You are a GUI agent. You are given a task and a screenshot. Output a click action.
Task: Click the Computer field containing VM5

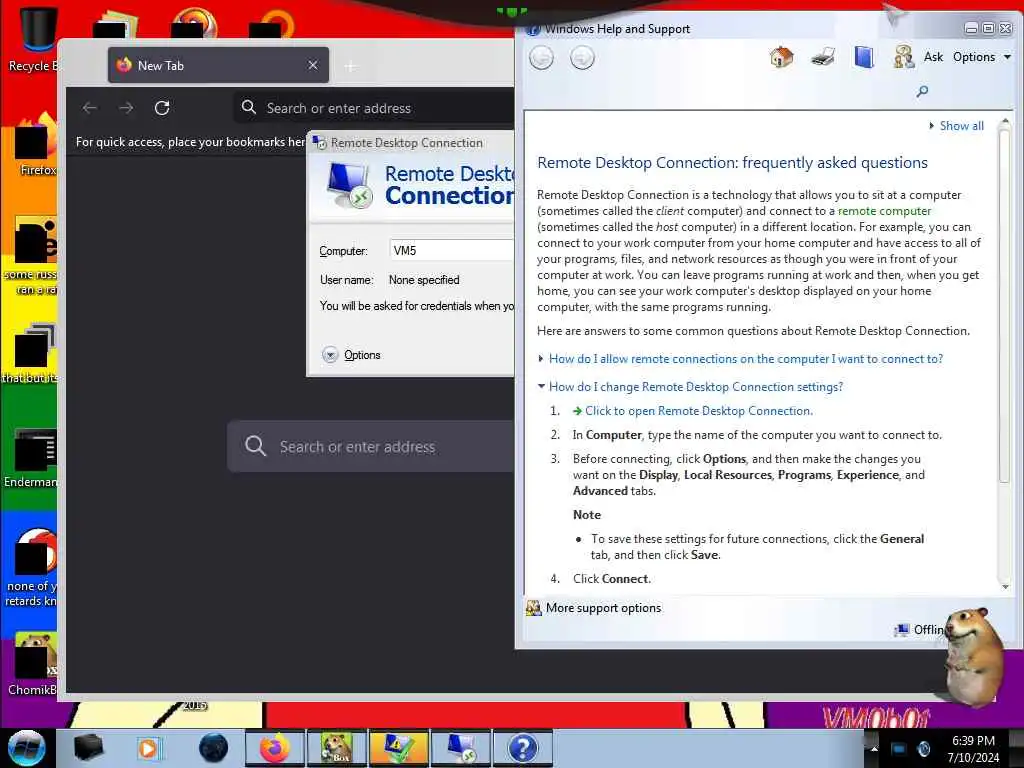(451, 251)
